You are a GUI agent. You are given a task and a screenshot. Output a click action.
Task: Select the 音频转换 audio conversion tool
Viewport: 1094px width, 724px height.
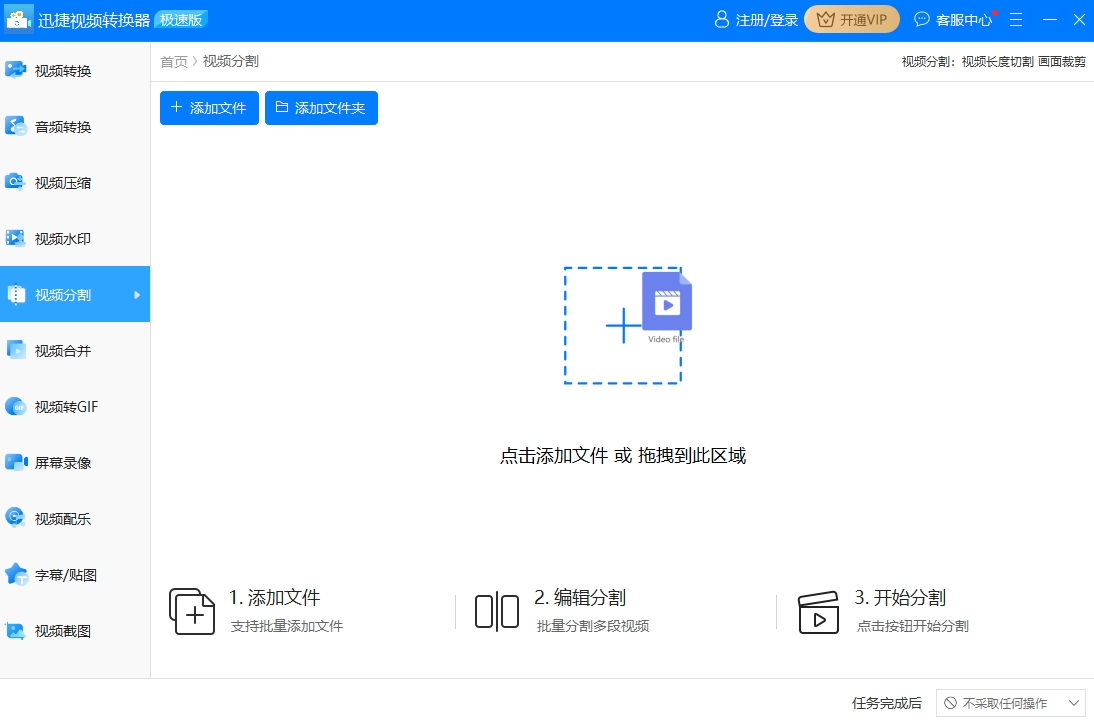[60, 126]
